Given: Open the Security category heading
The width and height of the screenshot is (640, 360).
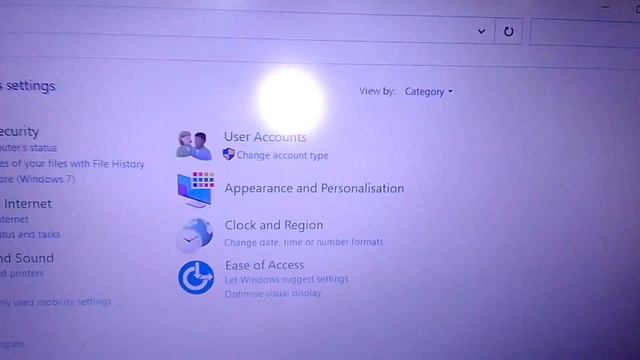Looking at the screenshot, I should [19, 131].
